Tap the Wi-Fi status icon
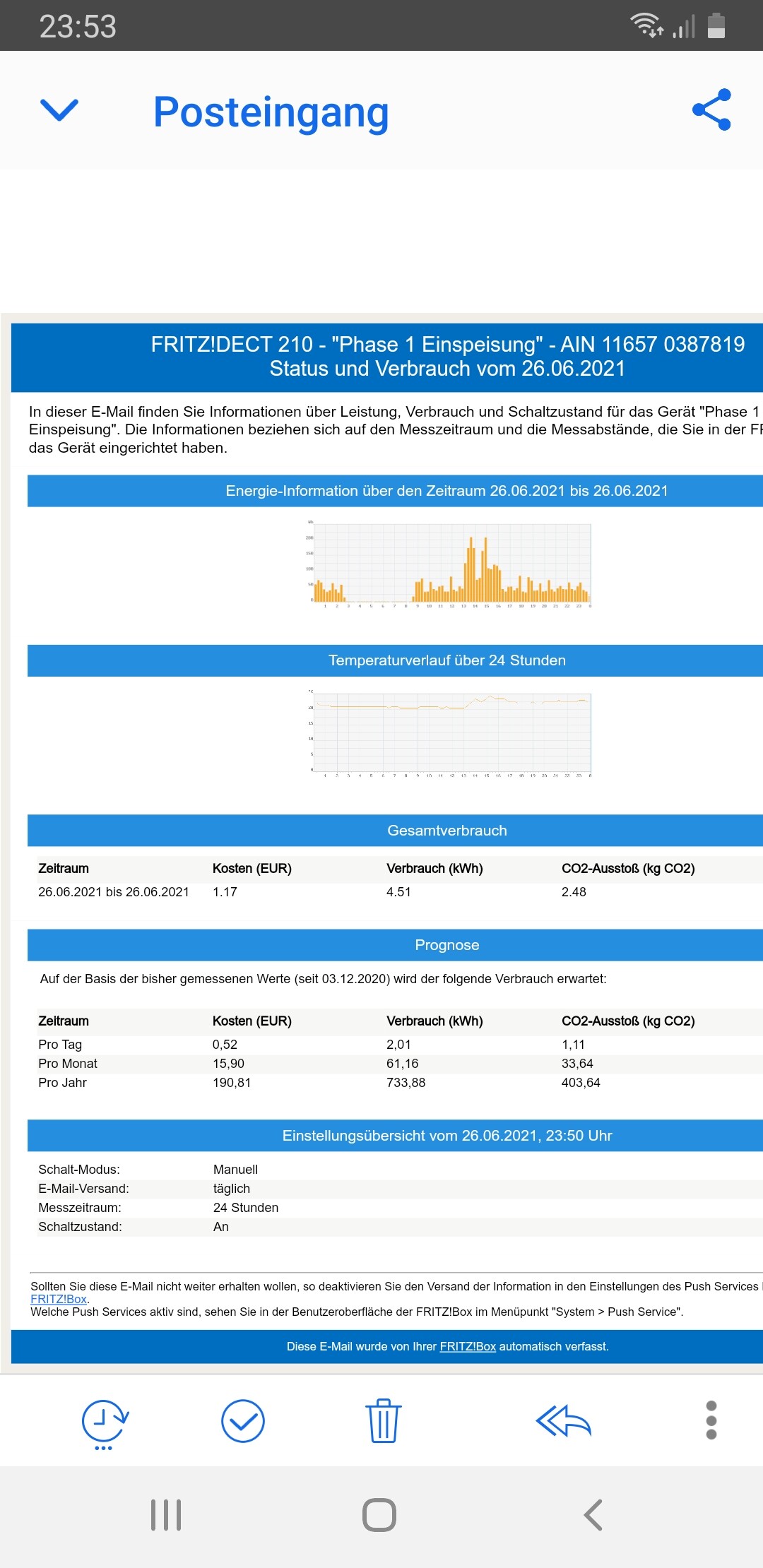 647,25
